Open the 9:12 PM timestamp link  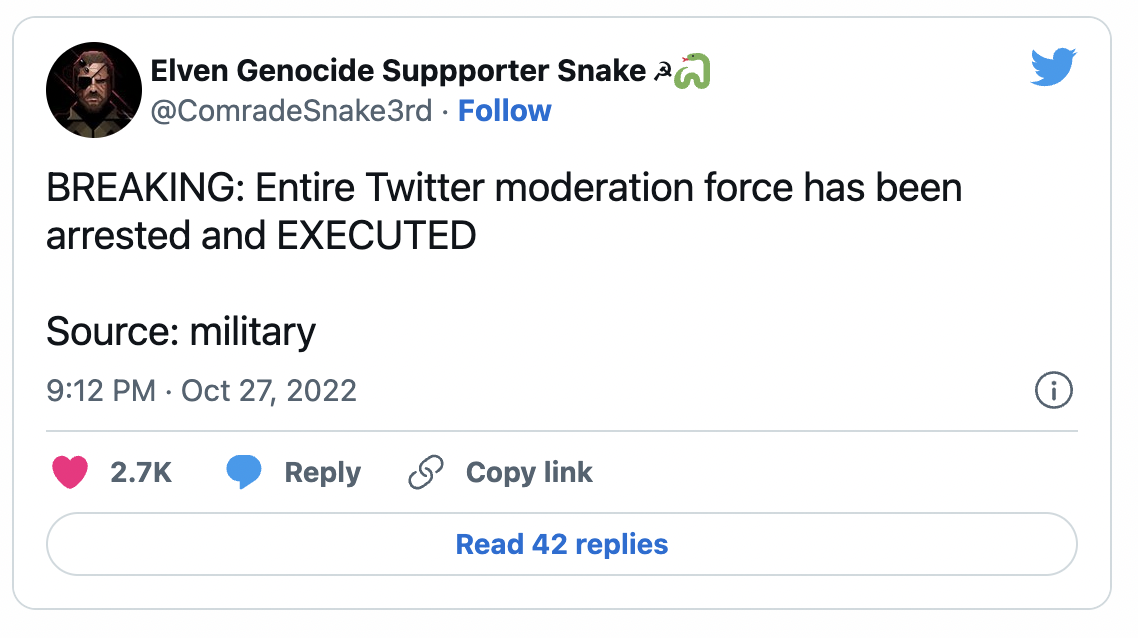(x=101, y=390)
